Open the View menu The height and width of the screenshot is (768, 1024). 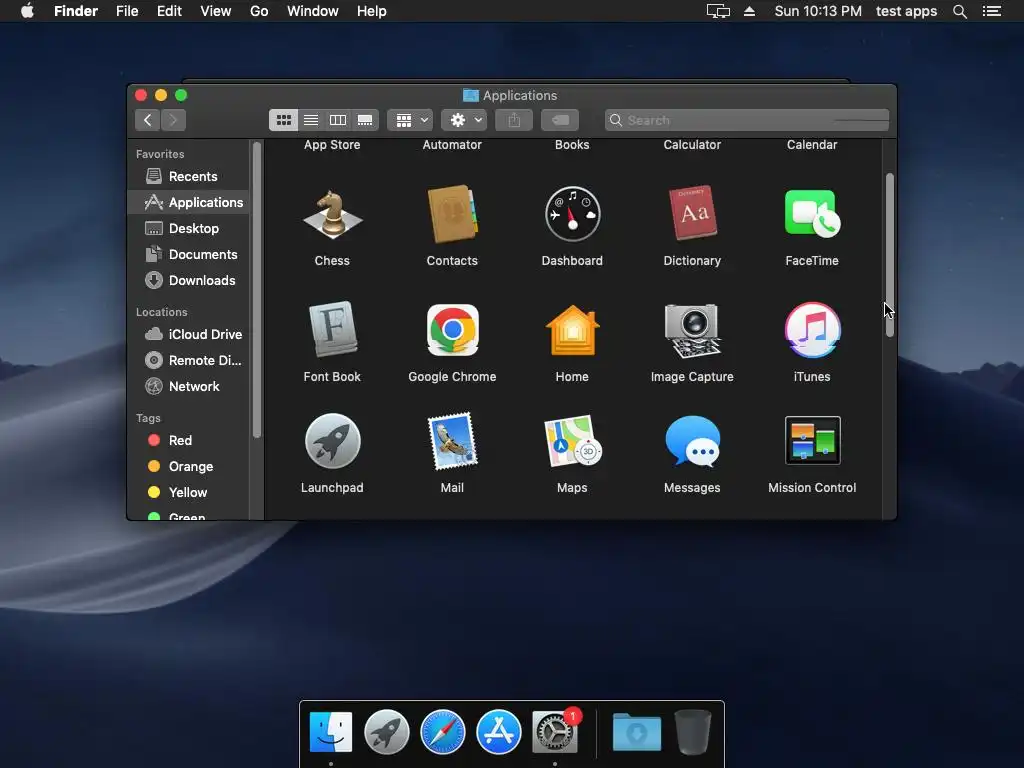216,11
